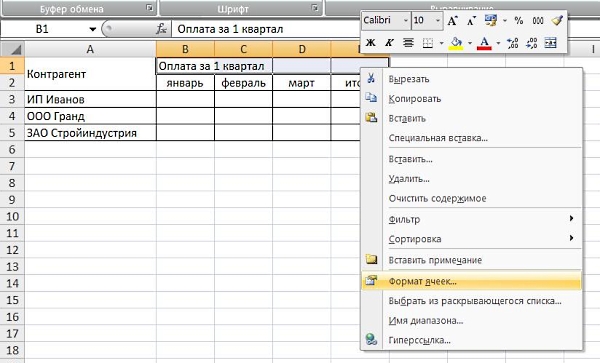The width and height of the screenshot is (600, 363).
Task: Choose Вставить with the clipboard icon
Action: pos(471,118)
